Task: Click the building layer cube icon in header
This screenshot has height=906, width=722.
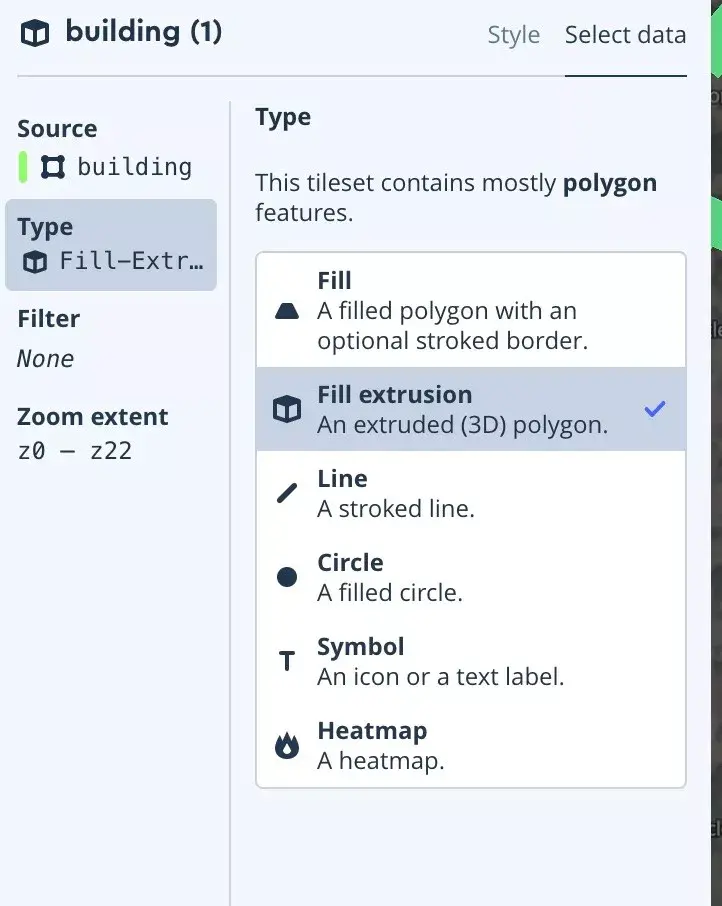Action: pos(35,33)
